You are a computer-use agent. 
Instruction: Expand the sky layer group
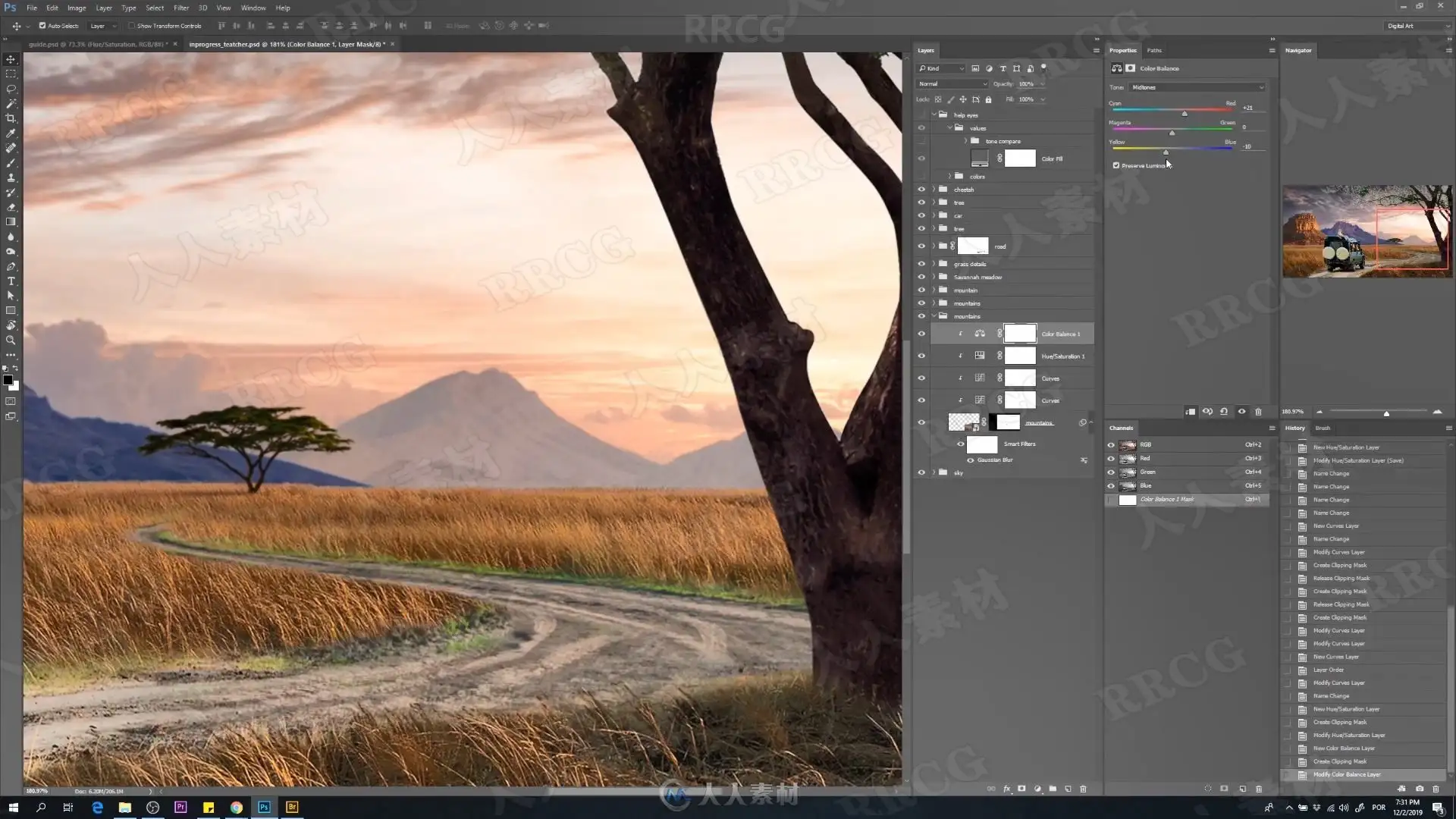coord(934,472)
